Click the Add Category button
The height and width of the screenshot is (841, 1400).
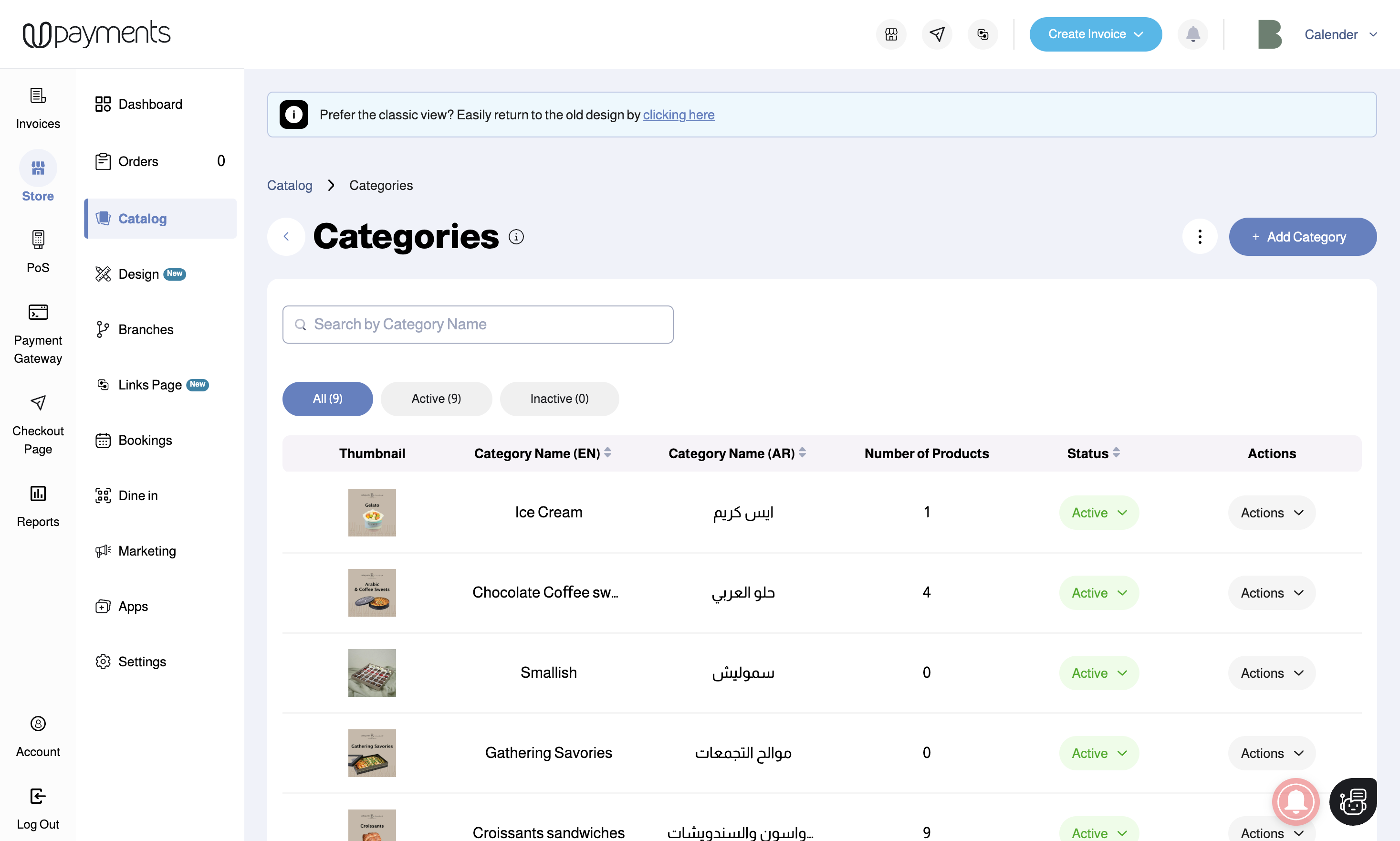pos(1302,236)
